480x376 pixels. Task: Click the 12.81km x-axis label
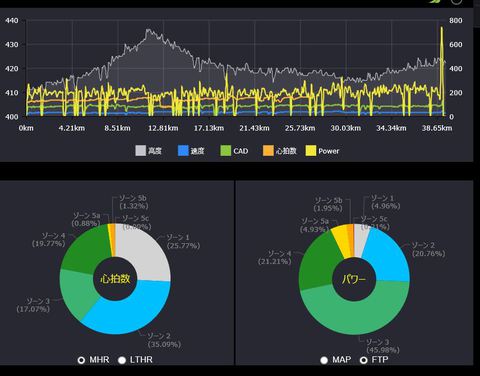163,128
